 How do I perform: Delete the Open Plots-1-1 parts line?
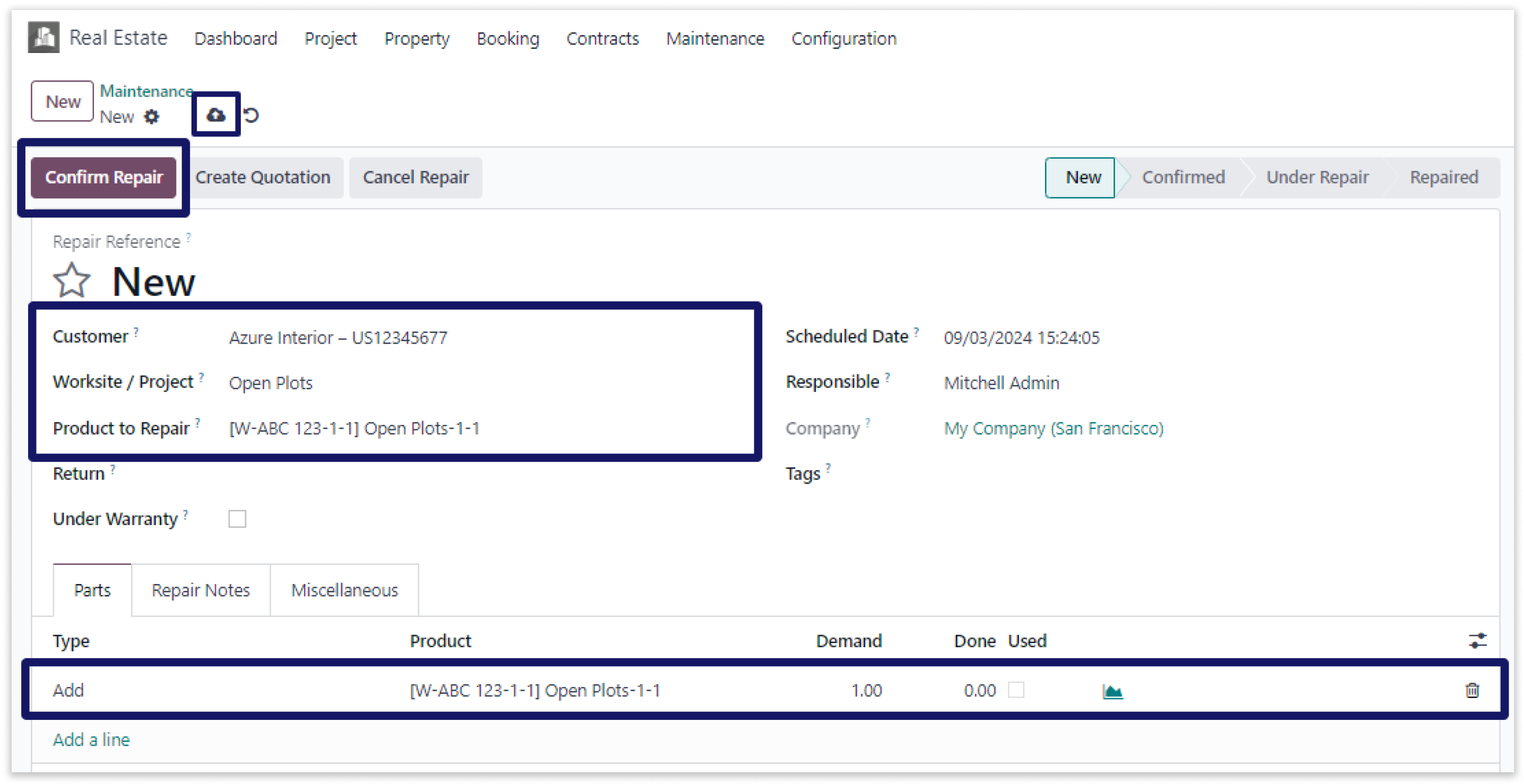click(1472, 690)
